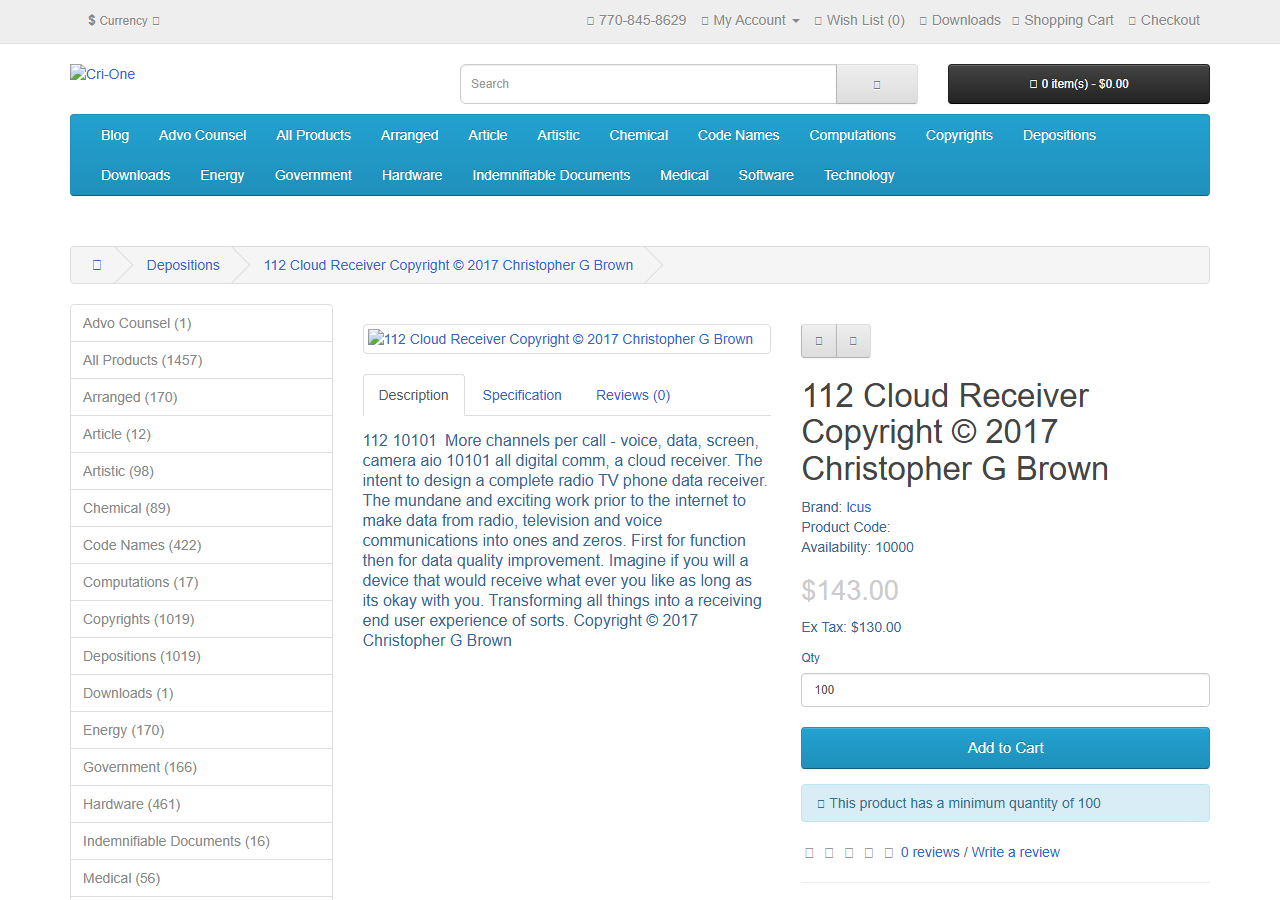Click the compare product button
The image size is (1280, 900).
coord(853,341)
